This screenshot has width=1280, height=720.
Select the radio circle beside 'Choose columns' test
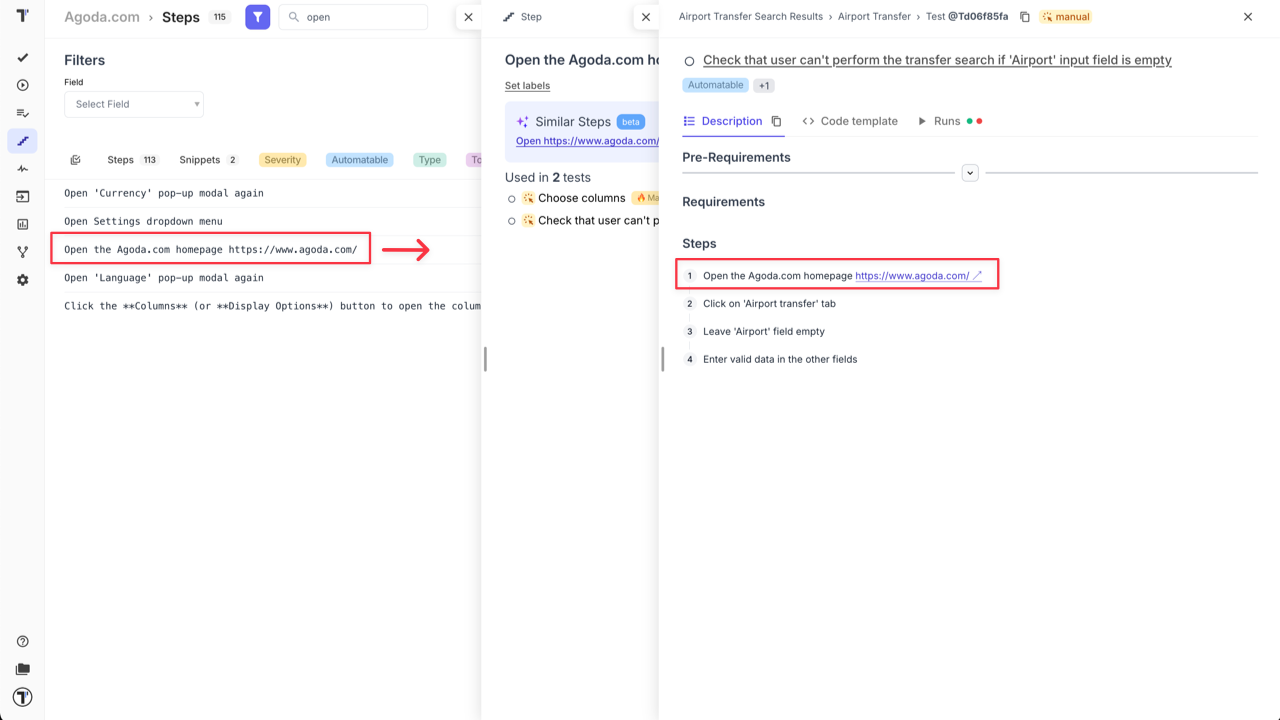coord(510,197)
